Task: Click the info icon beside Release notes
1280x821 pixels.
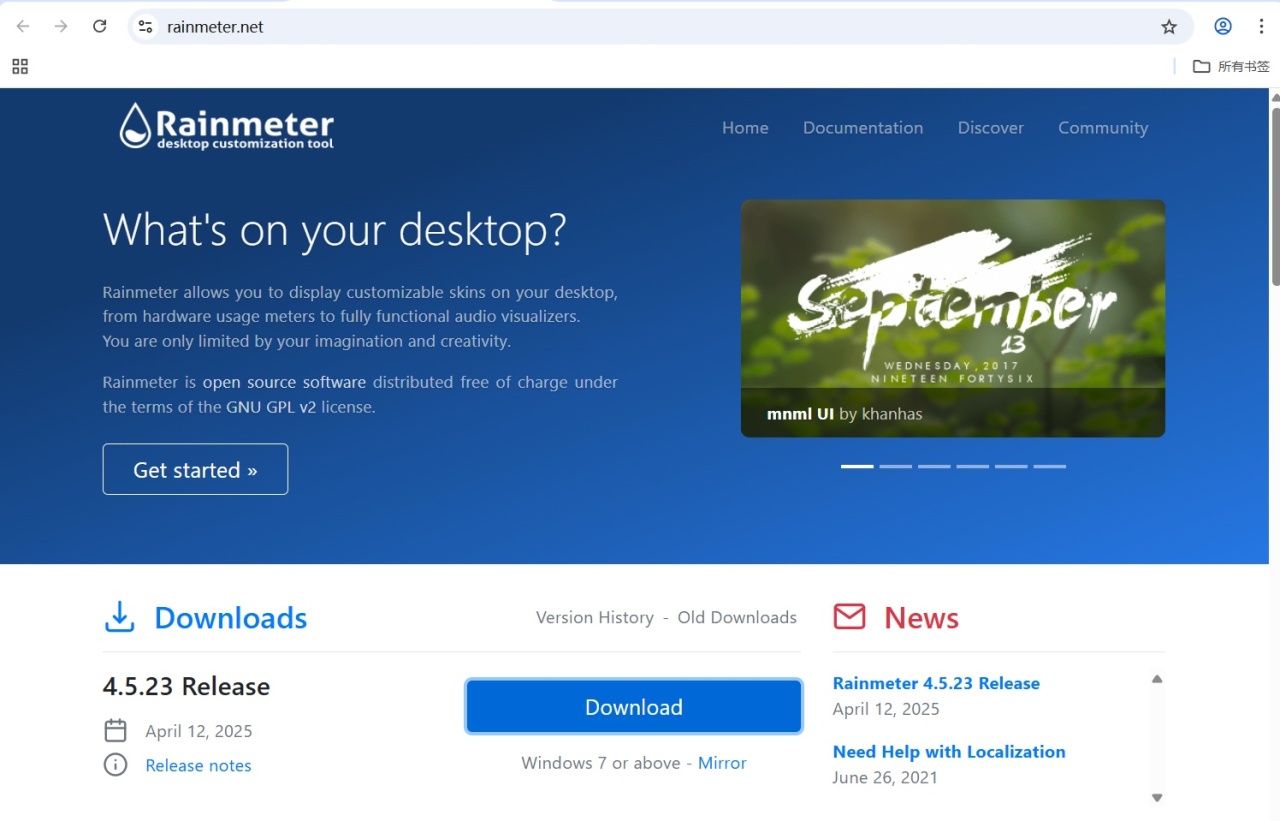Action: pos(116,765)
